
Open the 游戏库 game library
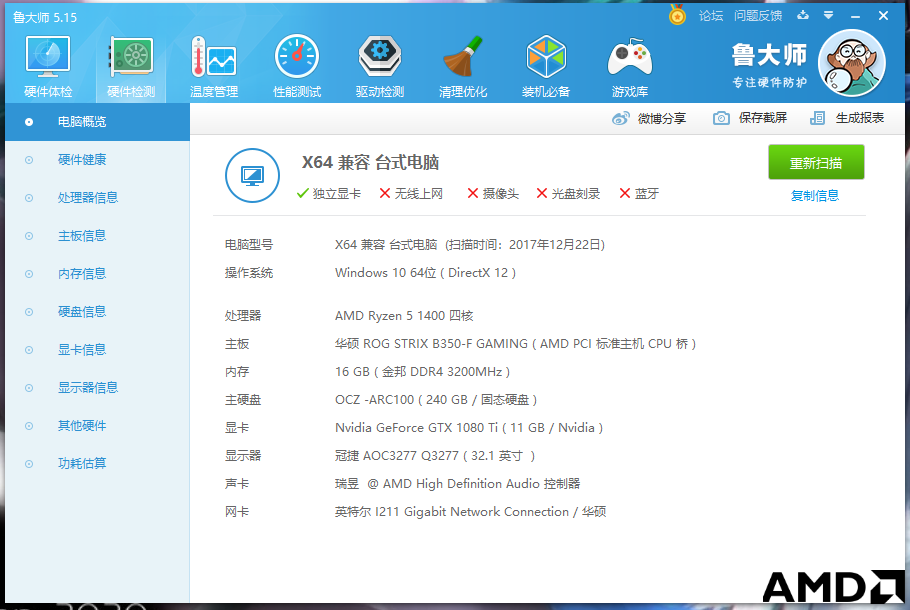click(630, 66)
